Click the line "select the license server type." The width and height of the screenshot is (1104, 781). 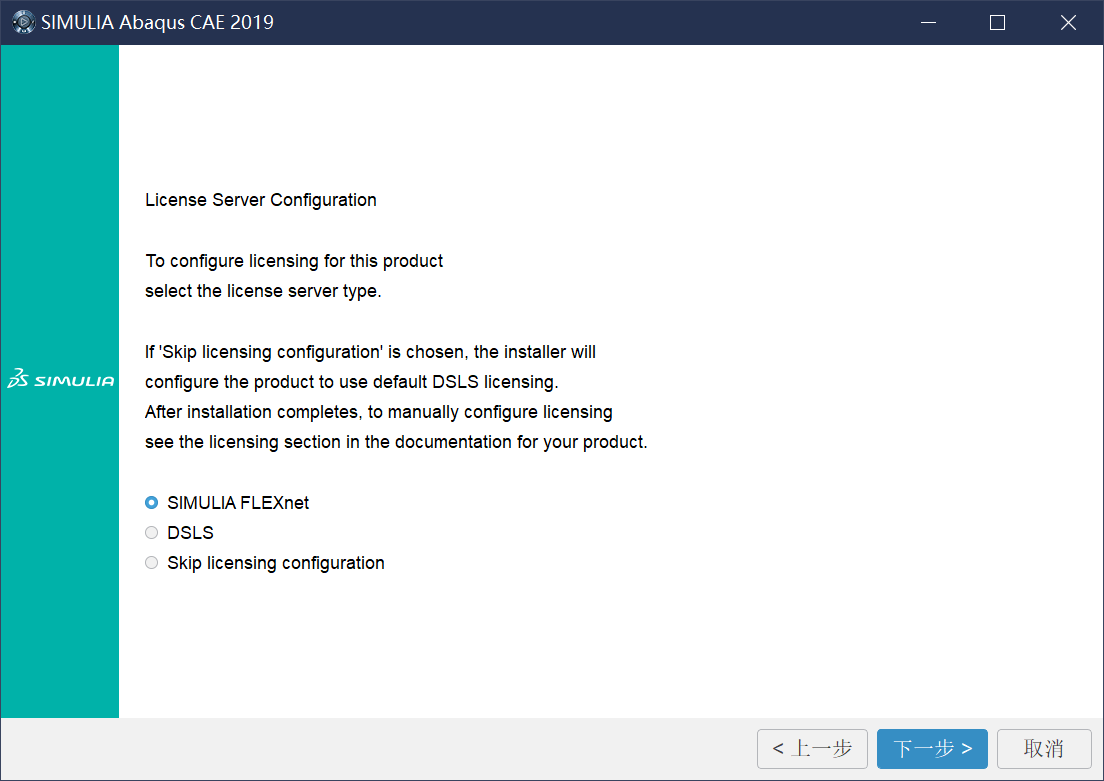click(263, 292)
